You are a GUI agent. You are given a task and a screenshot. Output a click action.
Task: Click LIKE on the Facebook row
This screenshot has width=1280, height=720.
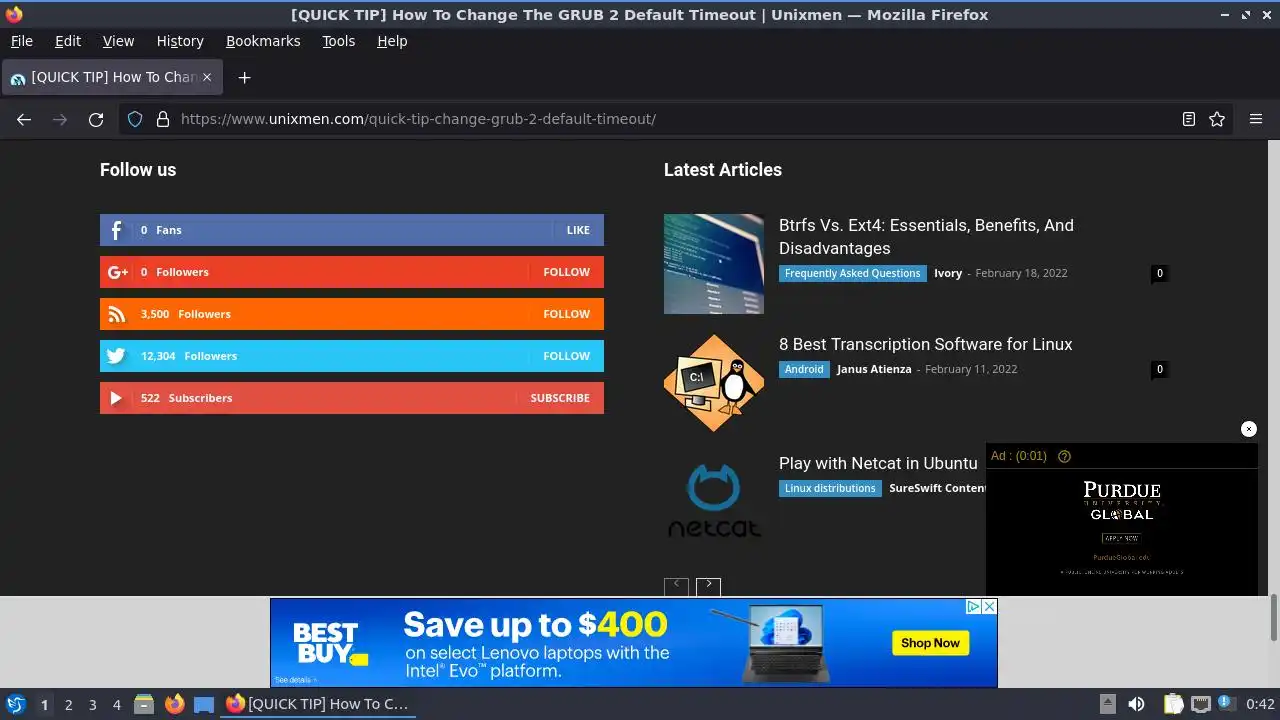(x=578, y=230)
